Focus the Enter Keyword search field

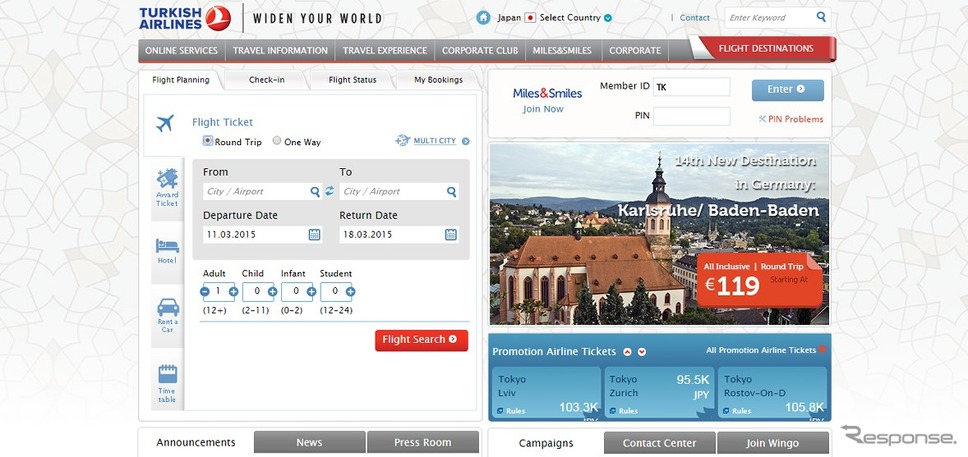(770, 17)
